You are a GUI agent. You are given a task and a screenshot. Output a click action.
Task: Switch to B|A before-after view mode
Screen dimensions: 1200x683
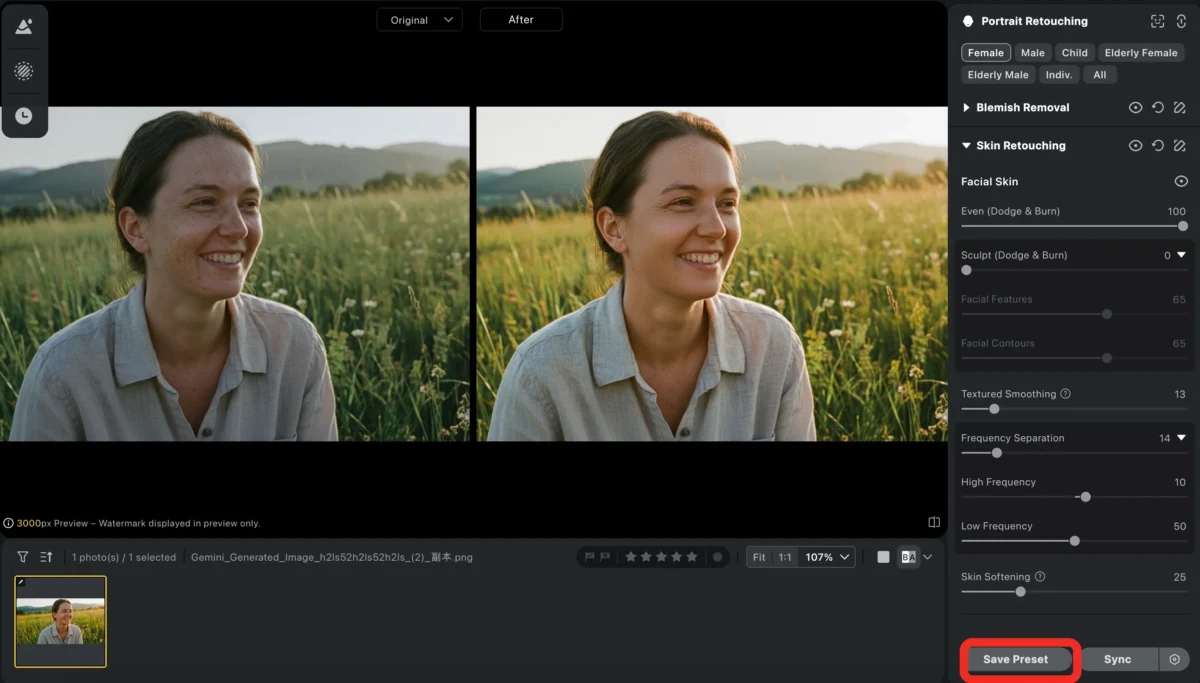tap(908, 557)
